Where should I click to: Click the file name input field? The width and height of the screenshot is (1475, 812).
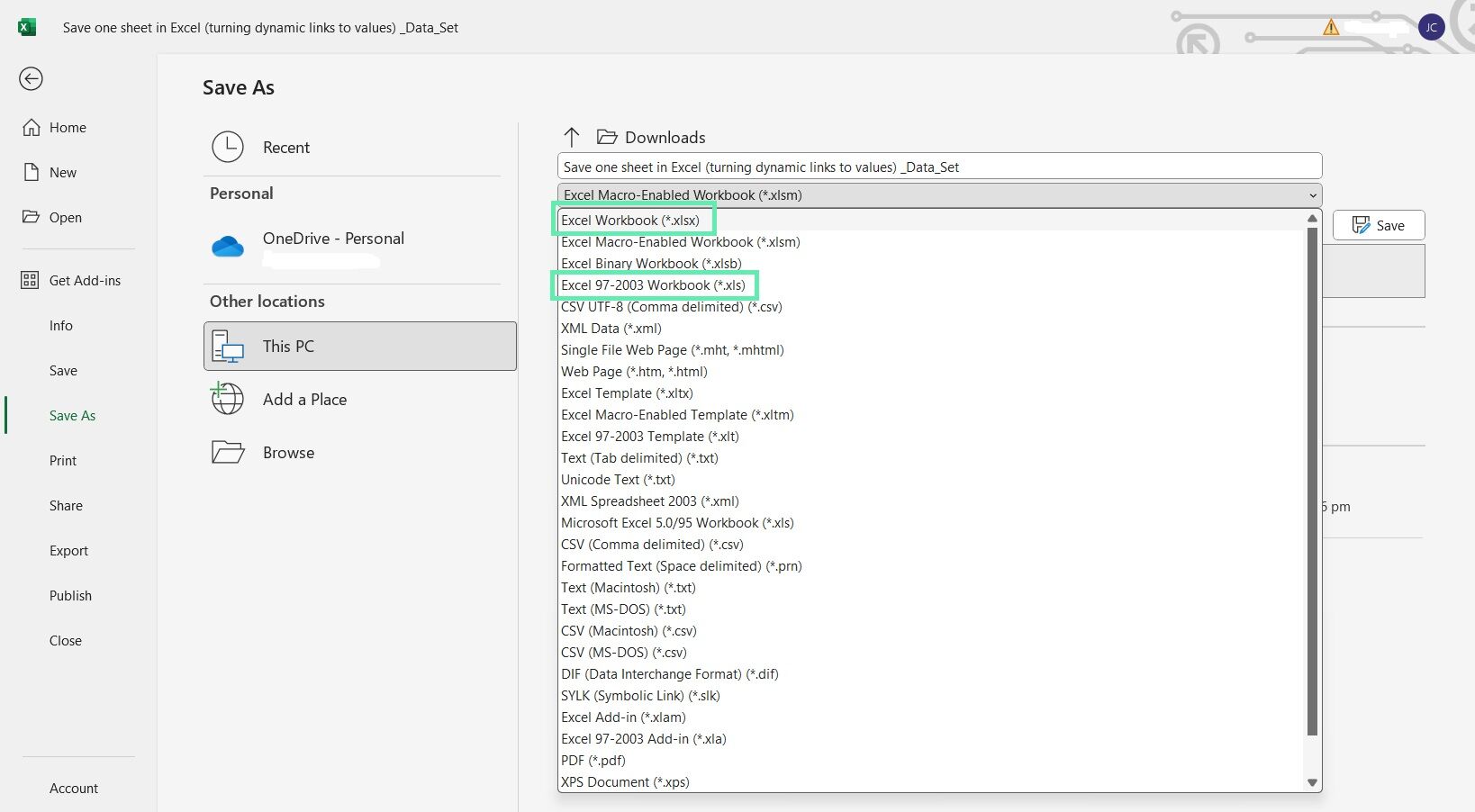click(x=939, y=167)
